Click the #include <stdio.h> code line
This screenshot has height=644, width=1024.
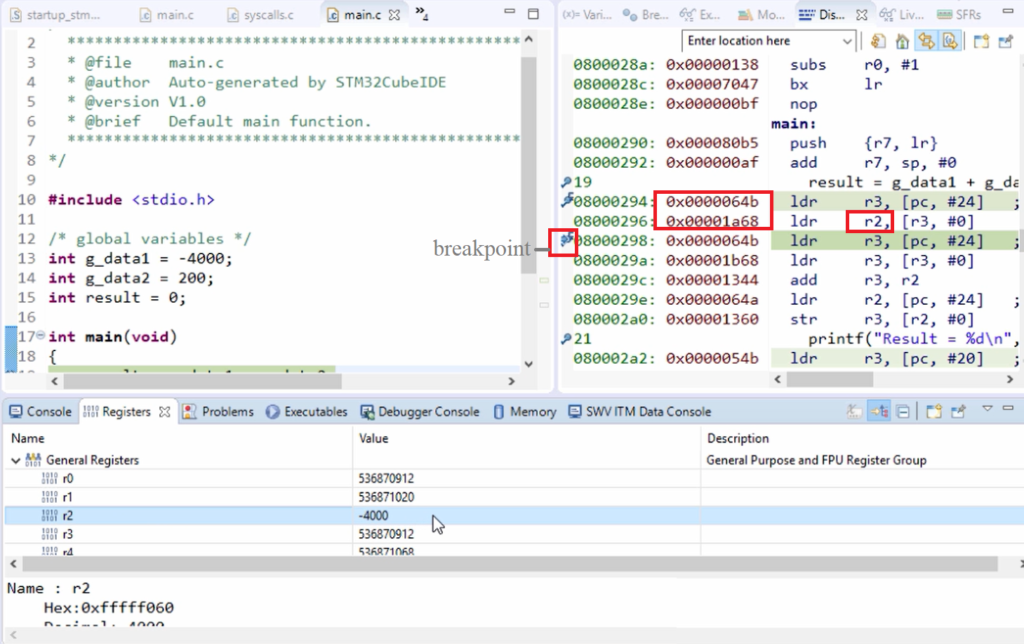[131, 200]
